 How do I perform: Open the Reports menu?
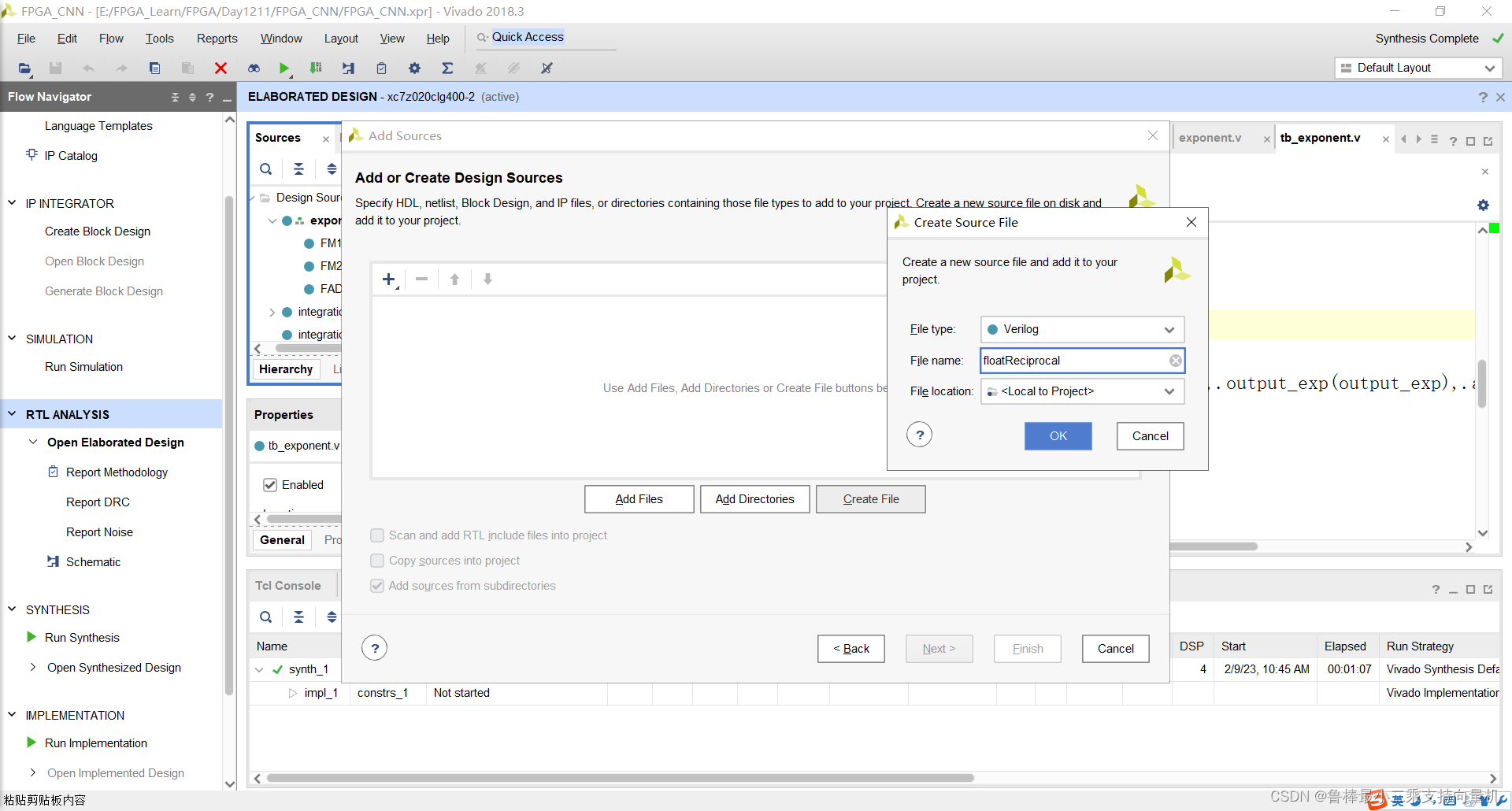217,39
